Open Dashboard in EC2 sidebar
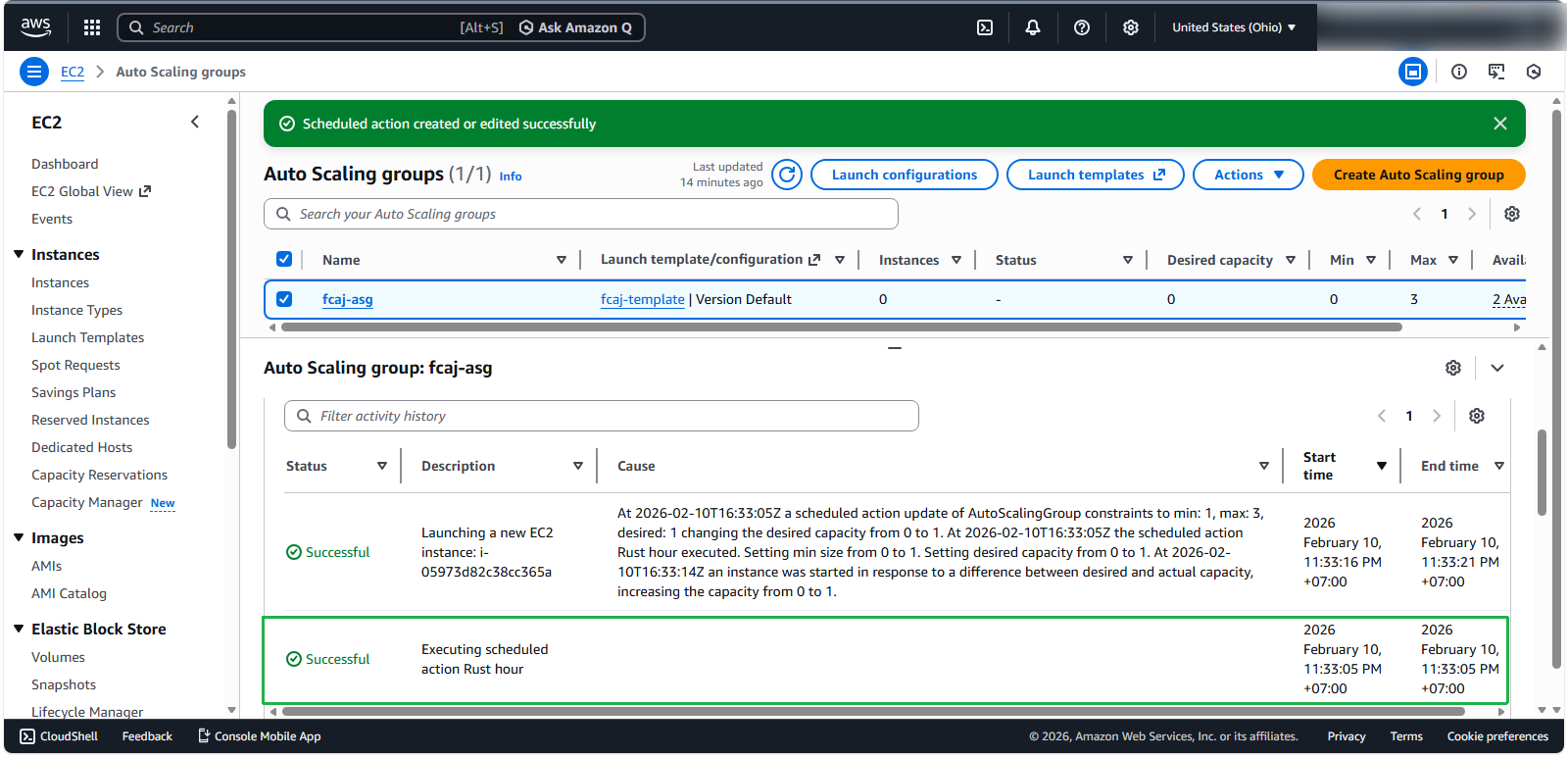The height and width of the screenshot is (757, 1568). [65, 164]
